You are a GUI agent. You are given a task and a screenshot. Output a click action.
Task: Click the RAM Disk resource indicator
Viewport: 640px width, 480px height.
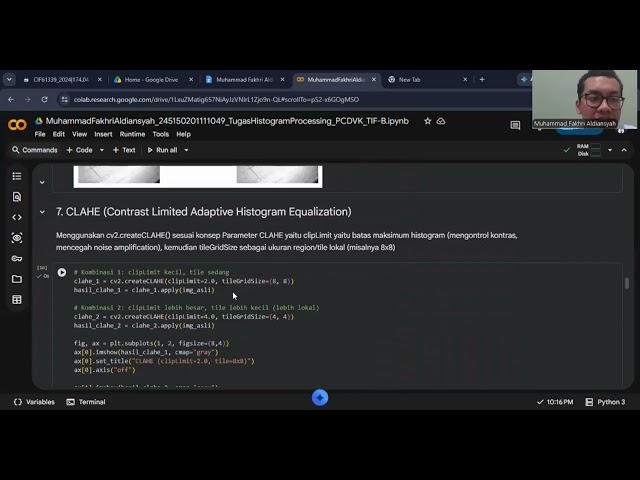click(x=589, y=150)
